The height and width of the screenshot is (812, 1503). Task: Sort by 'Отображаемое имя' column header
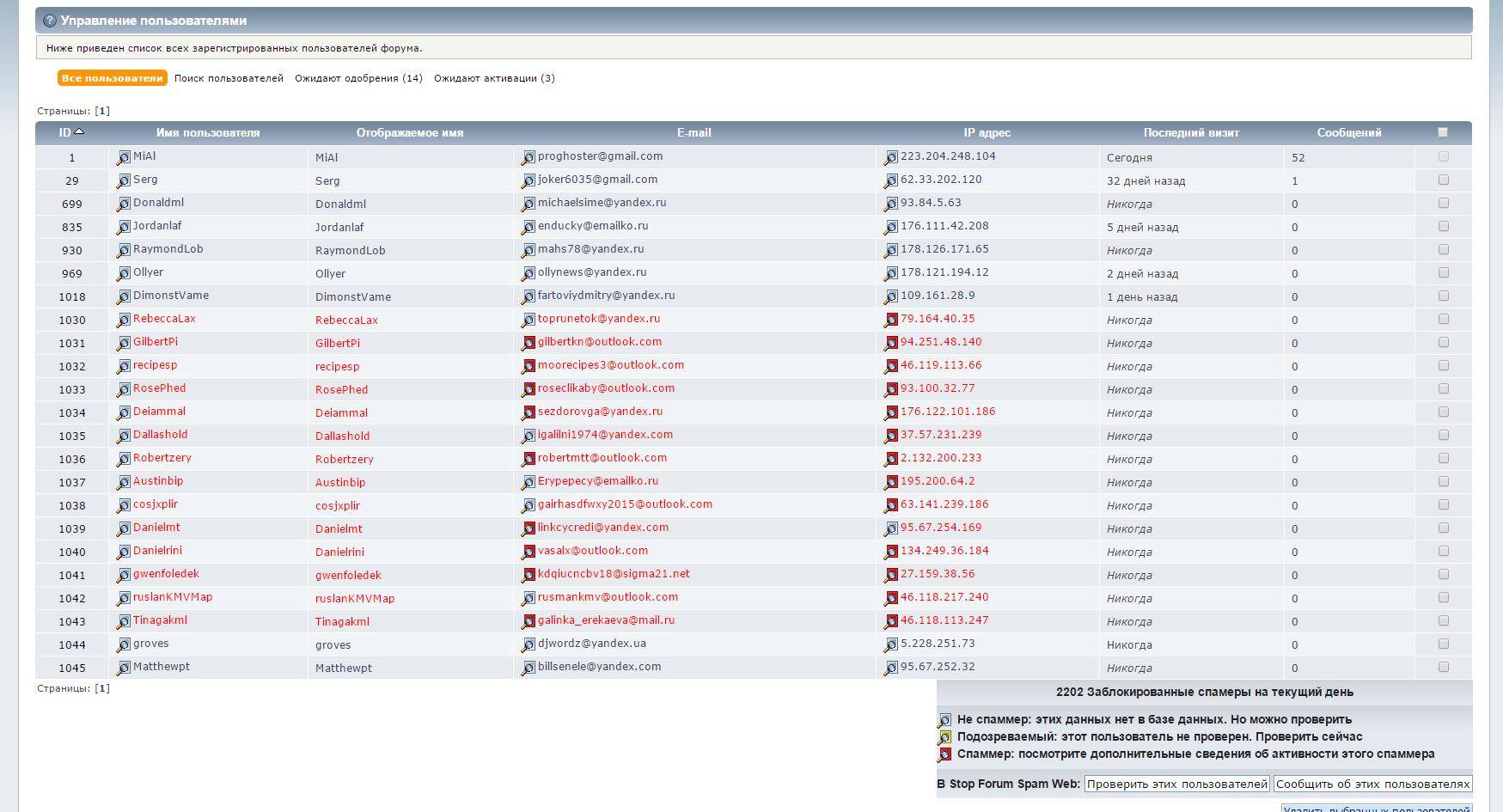point(410,133)
